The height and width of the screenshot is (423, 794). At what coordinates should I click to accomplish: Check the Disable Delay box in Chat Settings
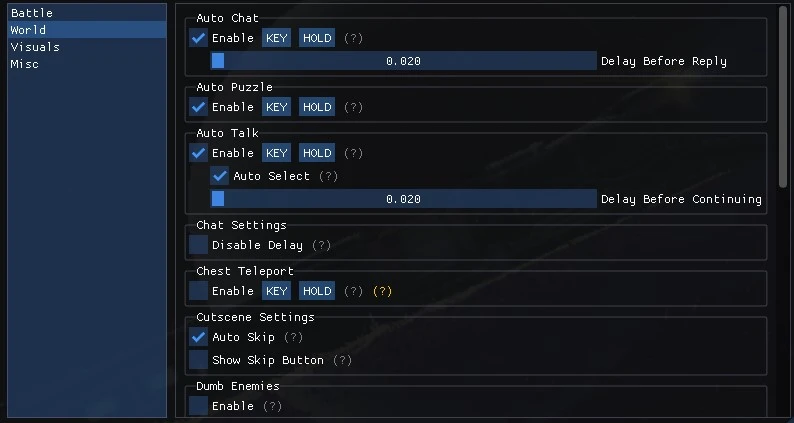point(199,245)
